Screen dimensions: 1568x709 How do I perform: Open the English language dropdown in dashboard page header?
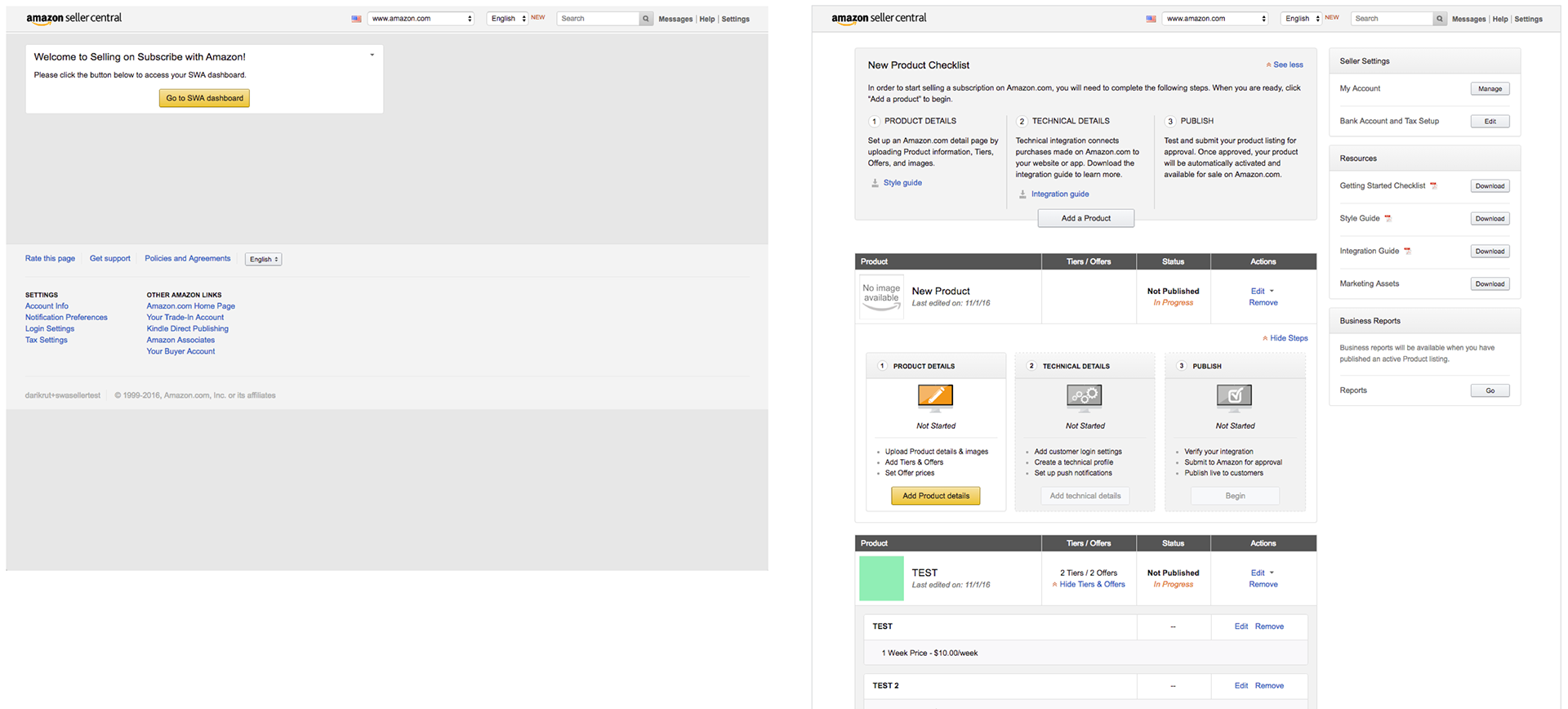[1302, 19]
